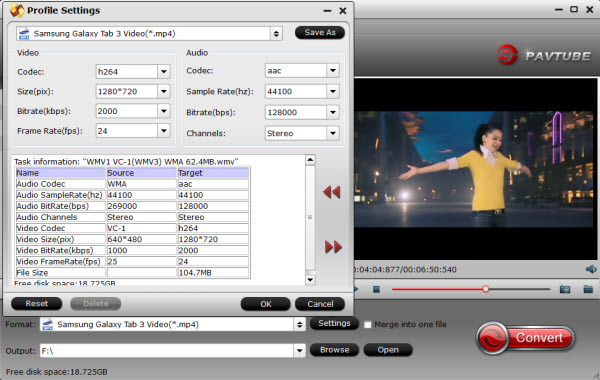This screenshot has height=380, width=600.
Task: Open the Video Bitrate 2000 dropdown
Action: click(x=164, y=111)
